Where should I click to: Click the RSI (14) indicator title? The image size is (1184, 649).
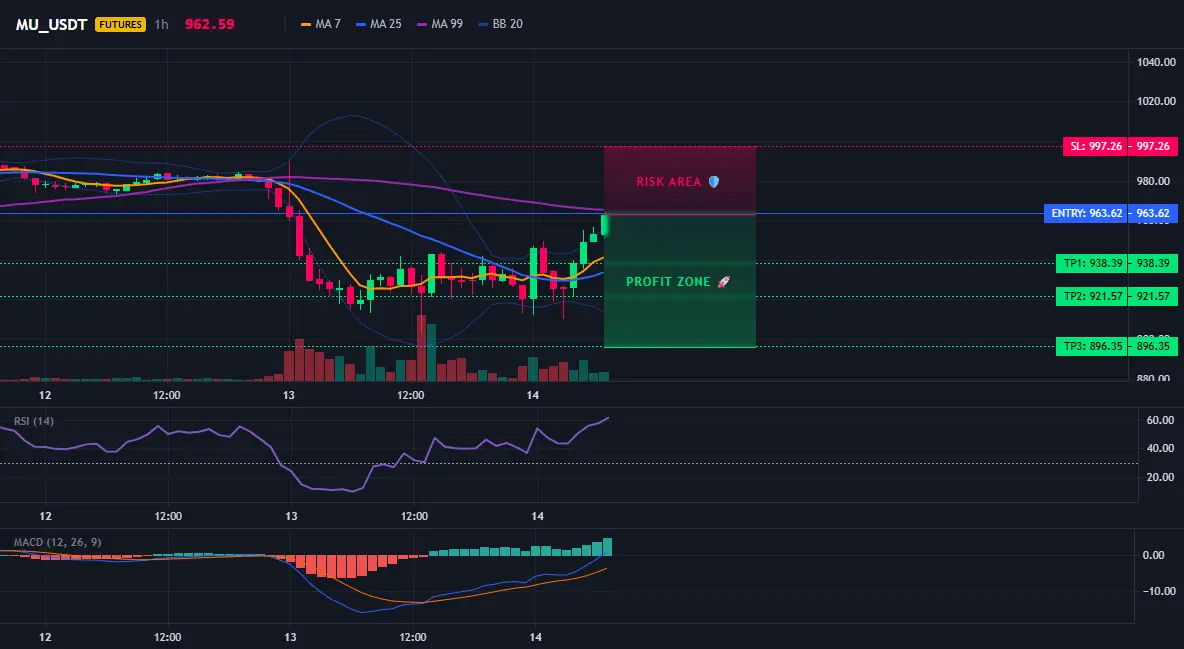34,421
